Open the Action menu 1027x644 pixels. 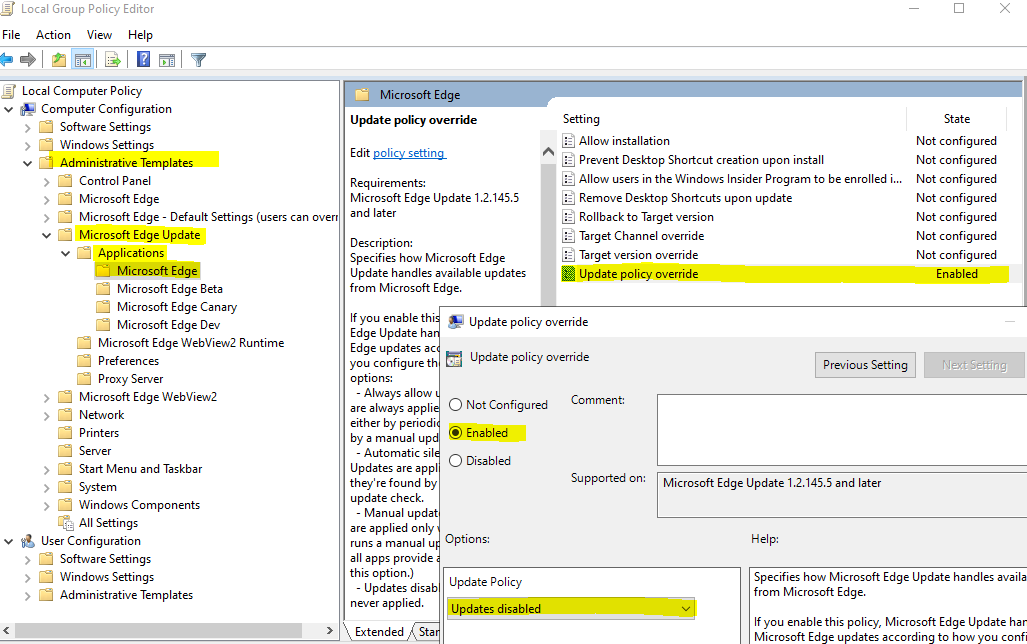[53, 35]
